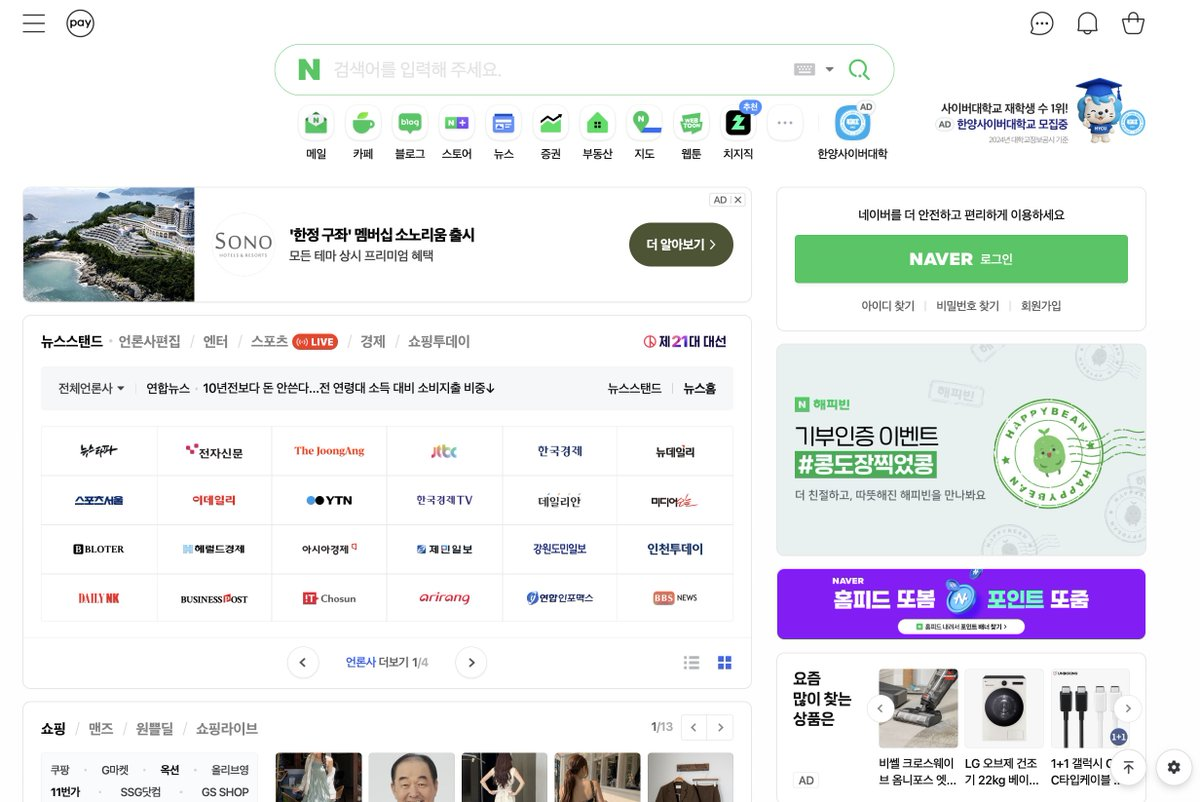Open the 비밀번호 찾기 link

968,306
